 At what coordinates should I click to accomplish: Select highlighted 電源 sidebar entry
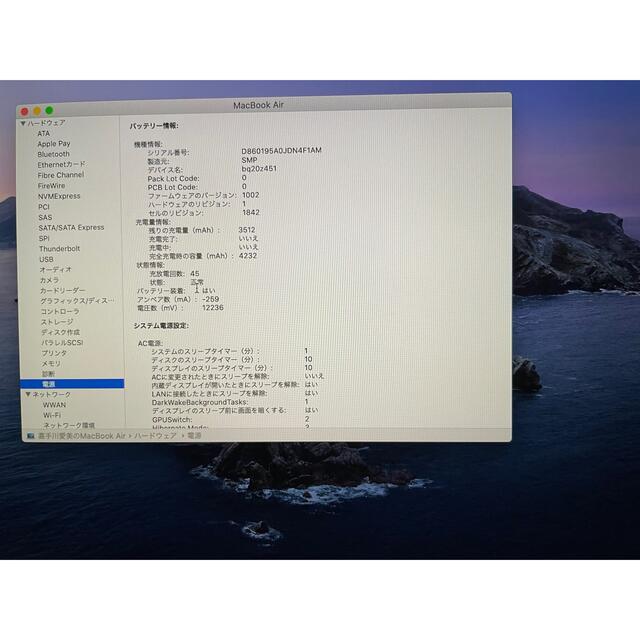[72, 384]
